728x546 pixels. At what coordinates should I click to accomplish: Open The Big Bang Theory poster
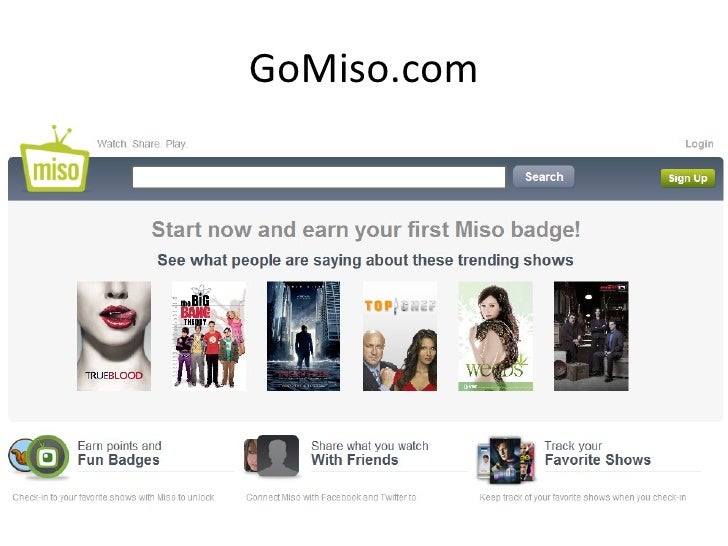coord(209,336)
